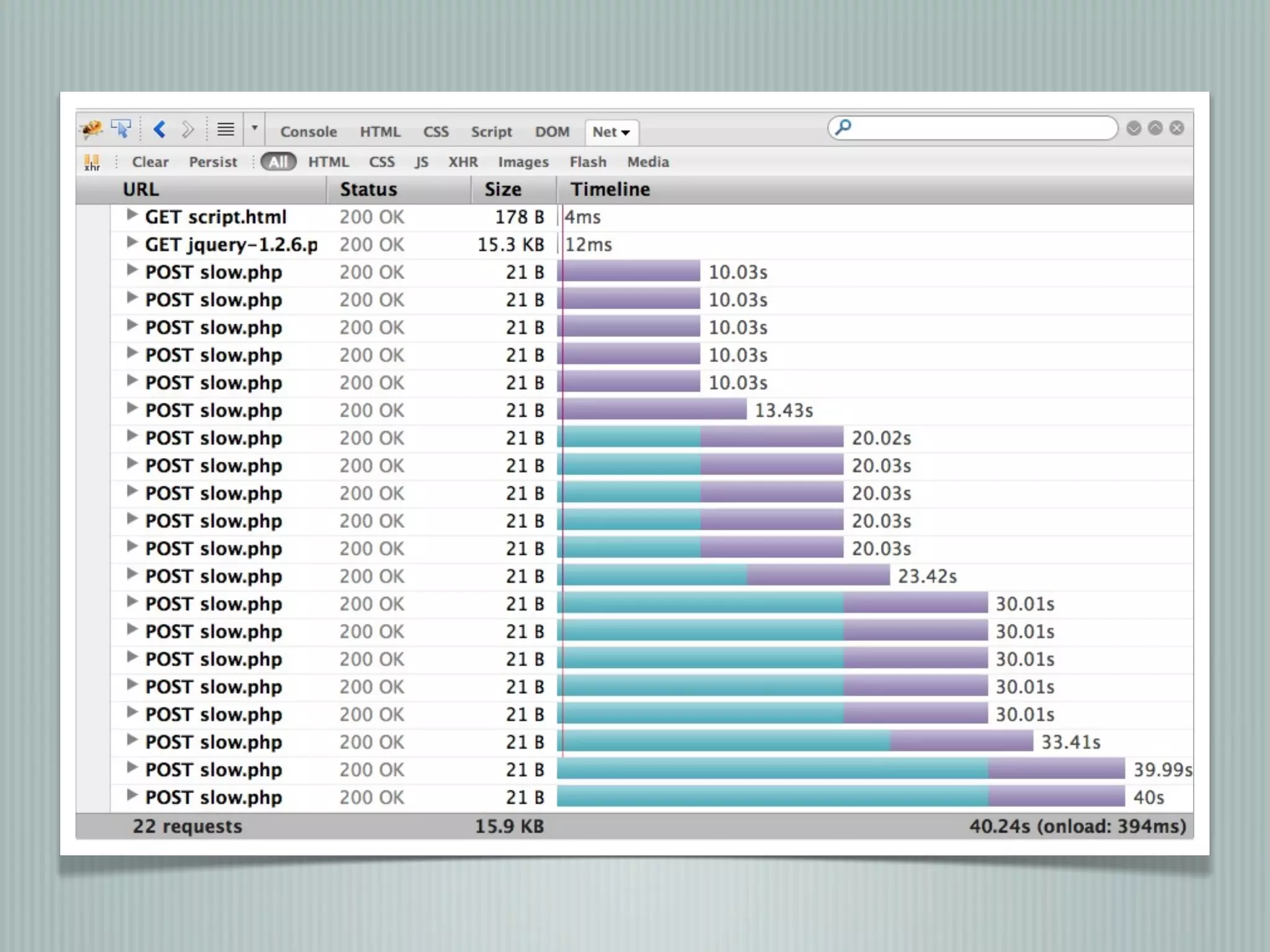Image resolution: width=1270 pixels, height=952 pixels.
Task: Switch to the Console tab
Action: coord(308,132)
